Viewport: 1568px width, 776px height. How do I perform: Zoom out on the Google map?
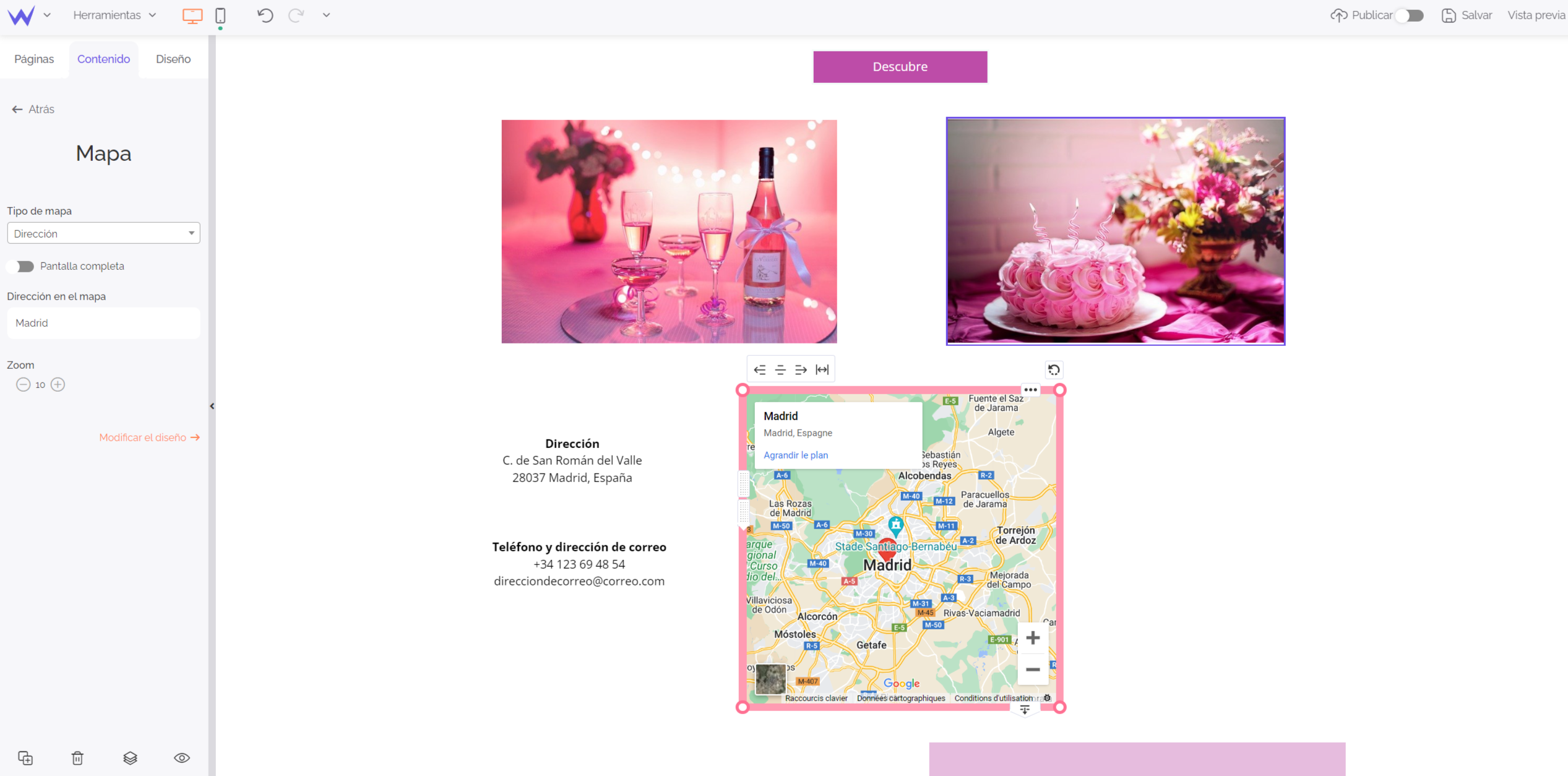[x=1033, y=670]
